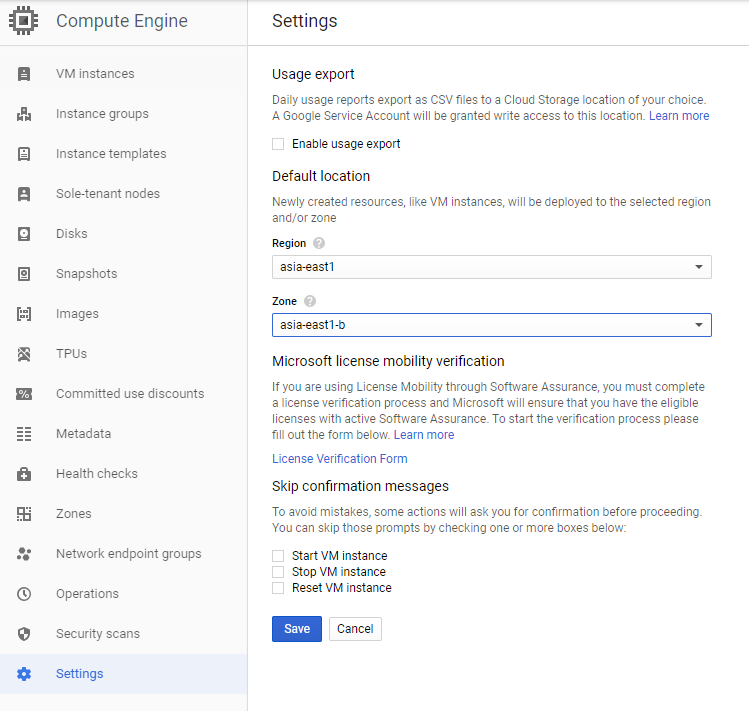Click the help icon beside Region
The image size is (749, 711).
point(319,243)
